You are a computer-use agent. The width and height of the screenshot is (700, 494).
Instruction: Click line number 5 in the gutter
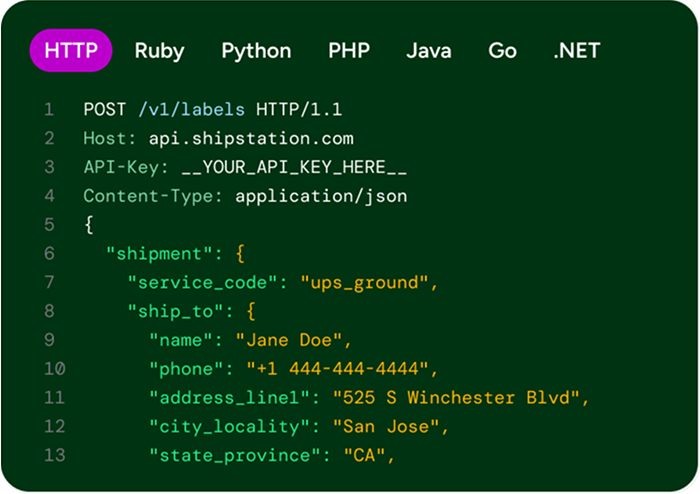50,224
